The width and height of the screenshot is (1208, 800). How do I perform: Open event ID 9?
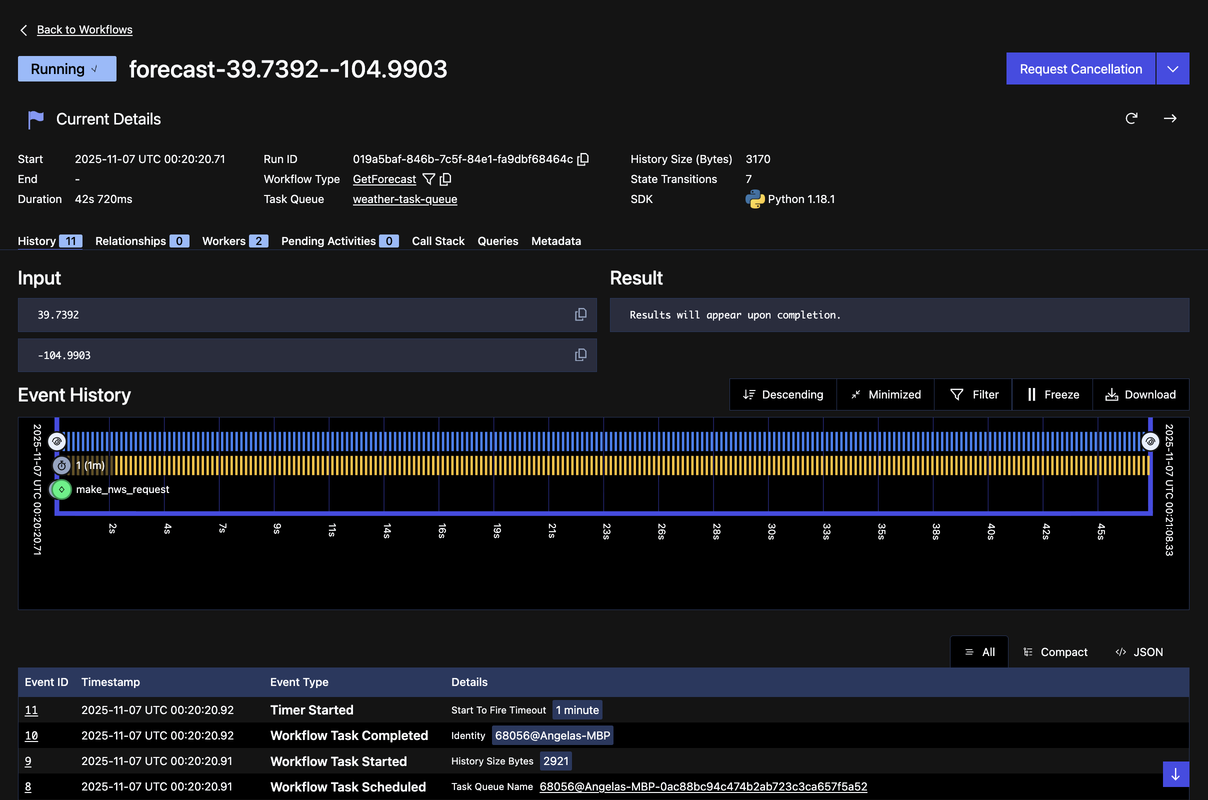pos(28,761)
